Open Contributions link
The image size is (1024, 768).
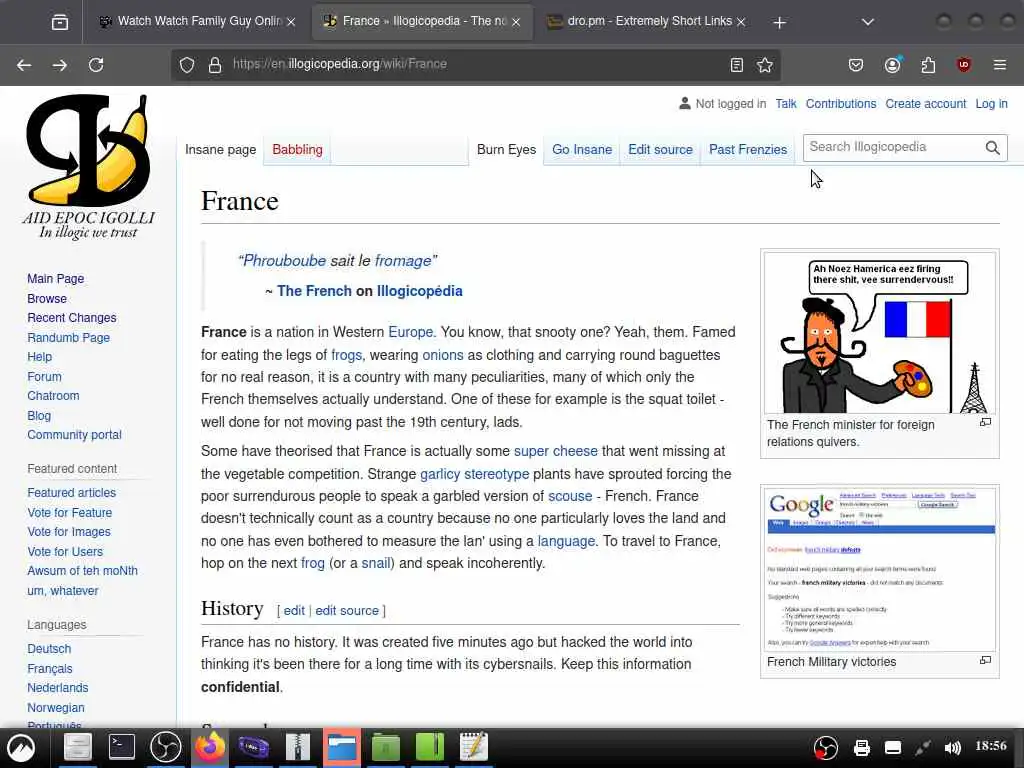coord(840,104)
